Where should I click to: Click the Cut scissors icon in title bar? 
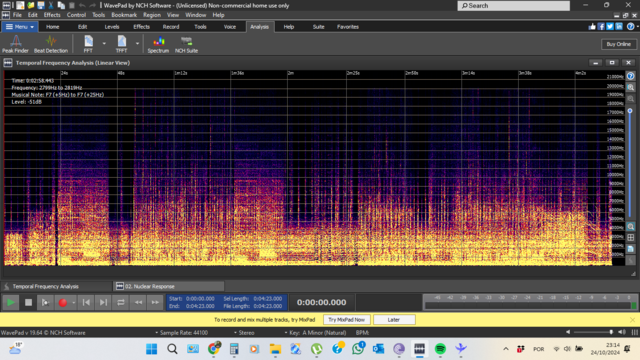click(51, 5)
